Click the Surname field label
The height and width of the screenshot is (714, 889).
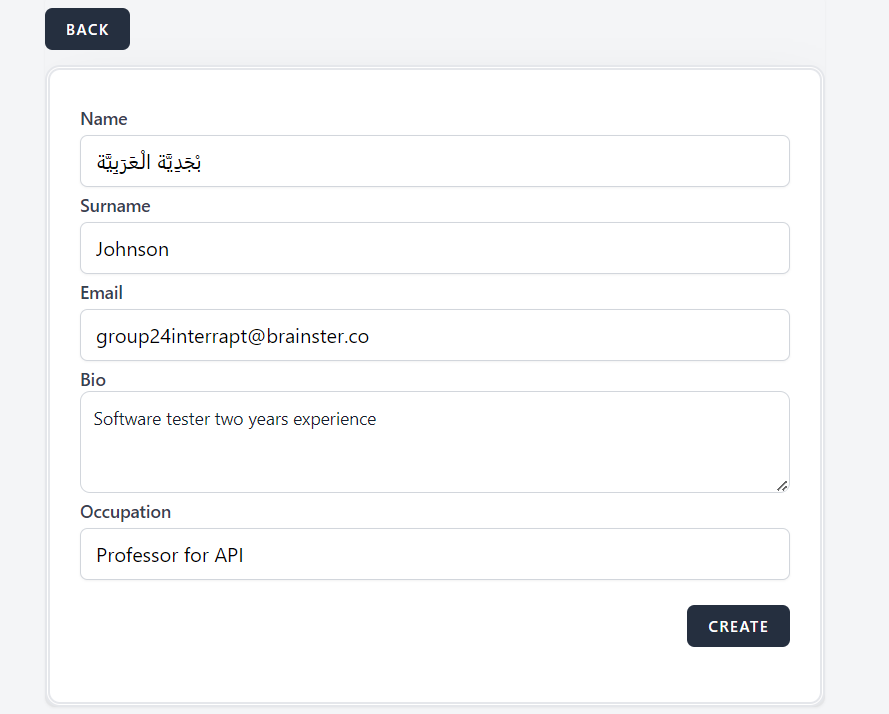coord(115,206)
